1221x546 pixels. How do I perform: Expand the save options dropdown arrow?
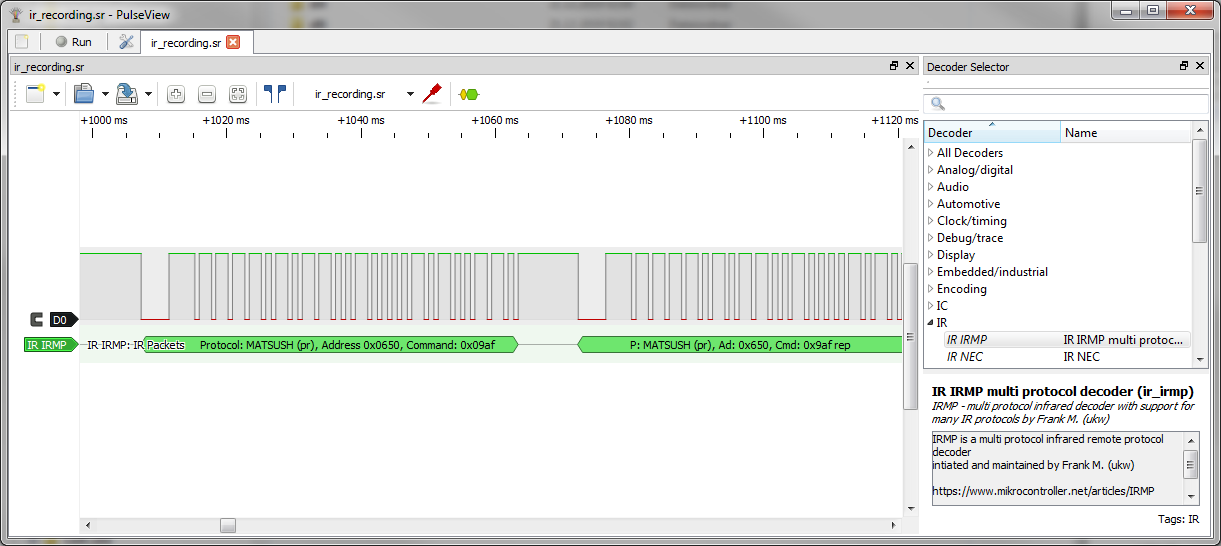point(148,94)
